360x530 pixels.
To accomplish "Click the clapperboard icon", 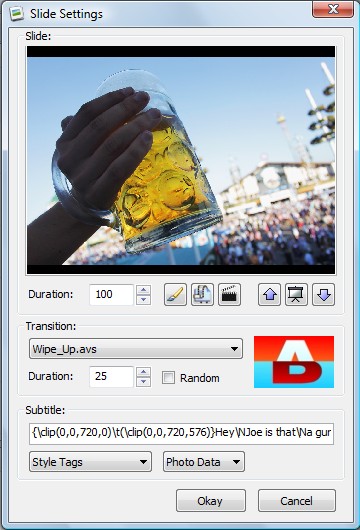I will (x=230, y=294).
